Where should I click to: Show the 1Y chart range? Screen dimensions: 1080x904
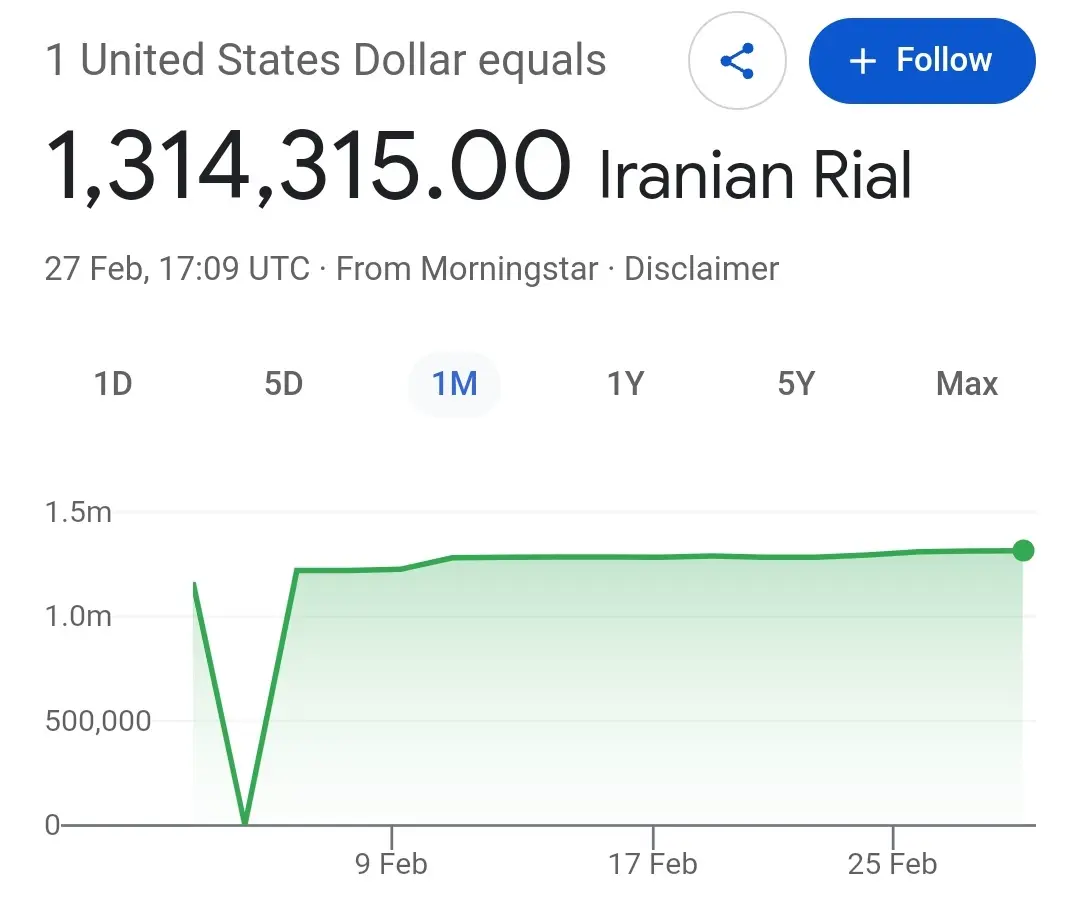click(625, 384)
